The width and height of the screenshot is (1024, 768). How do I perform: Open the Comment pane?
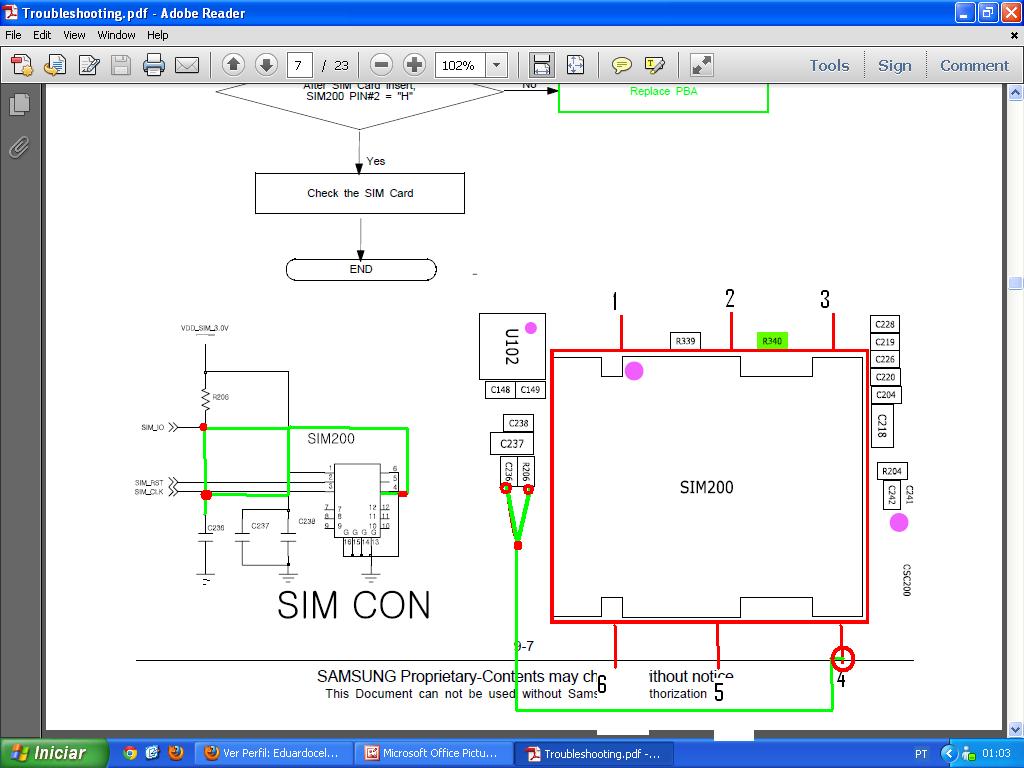(x=974, y=65)
